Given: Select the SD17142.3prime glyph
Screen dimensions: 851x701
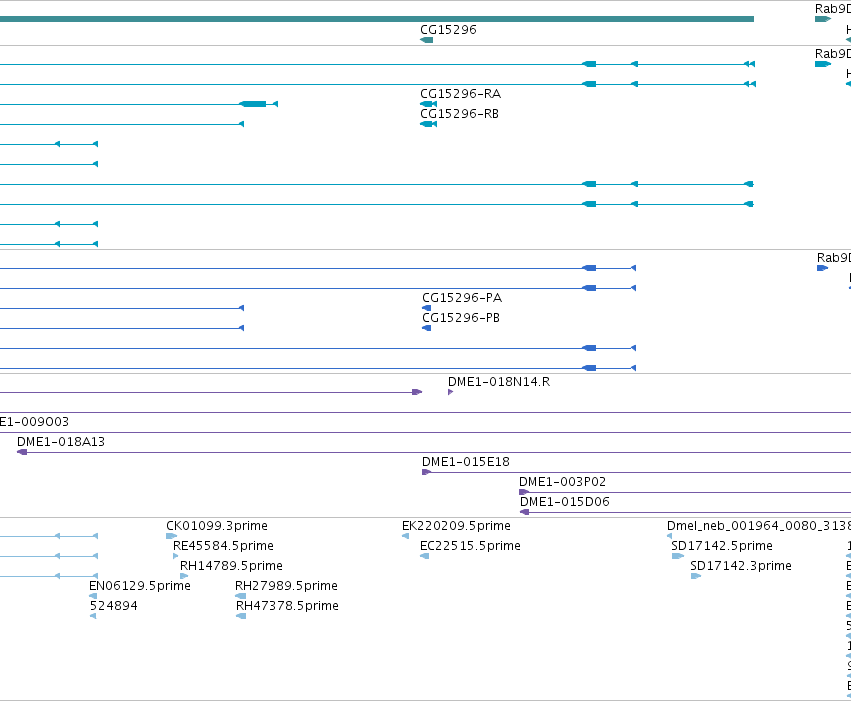Looking at the screenshot, I should 696,576.
